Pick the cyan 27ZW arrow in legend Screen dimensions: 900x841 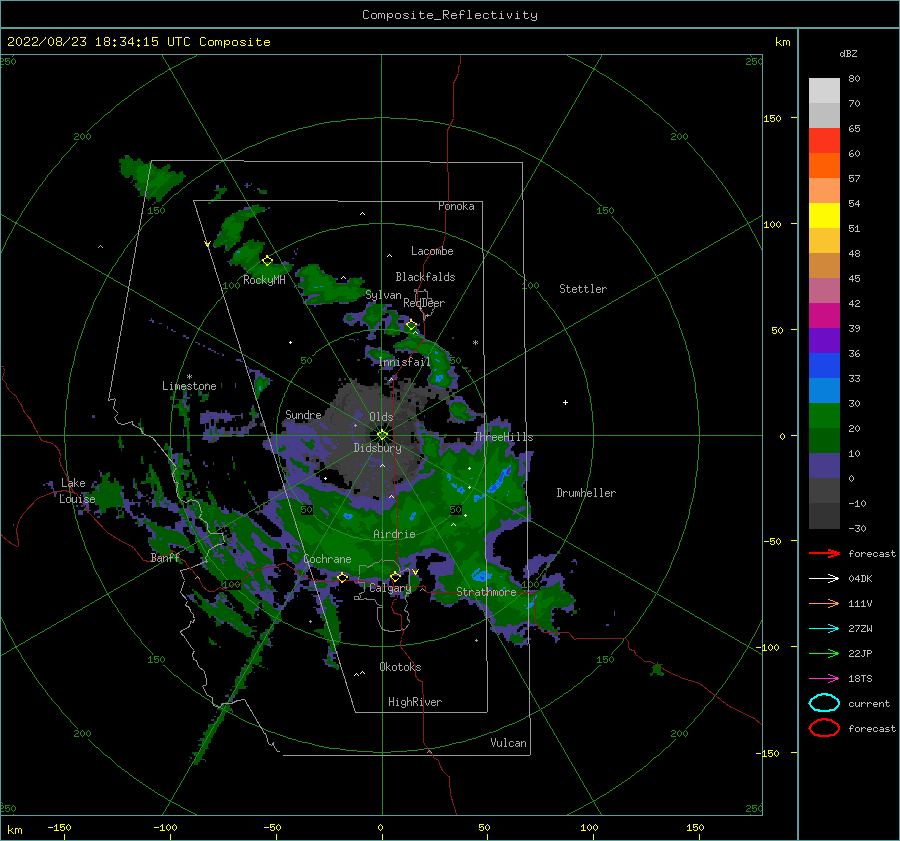click(824, 629)
